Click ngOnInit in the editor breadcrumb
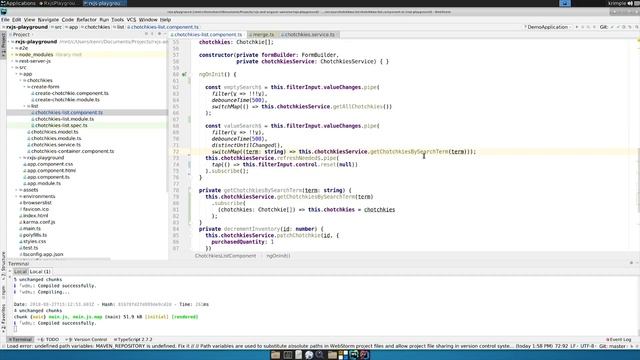Image resolution: width=640 pixels, height=360 pixels. (278, 256)
